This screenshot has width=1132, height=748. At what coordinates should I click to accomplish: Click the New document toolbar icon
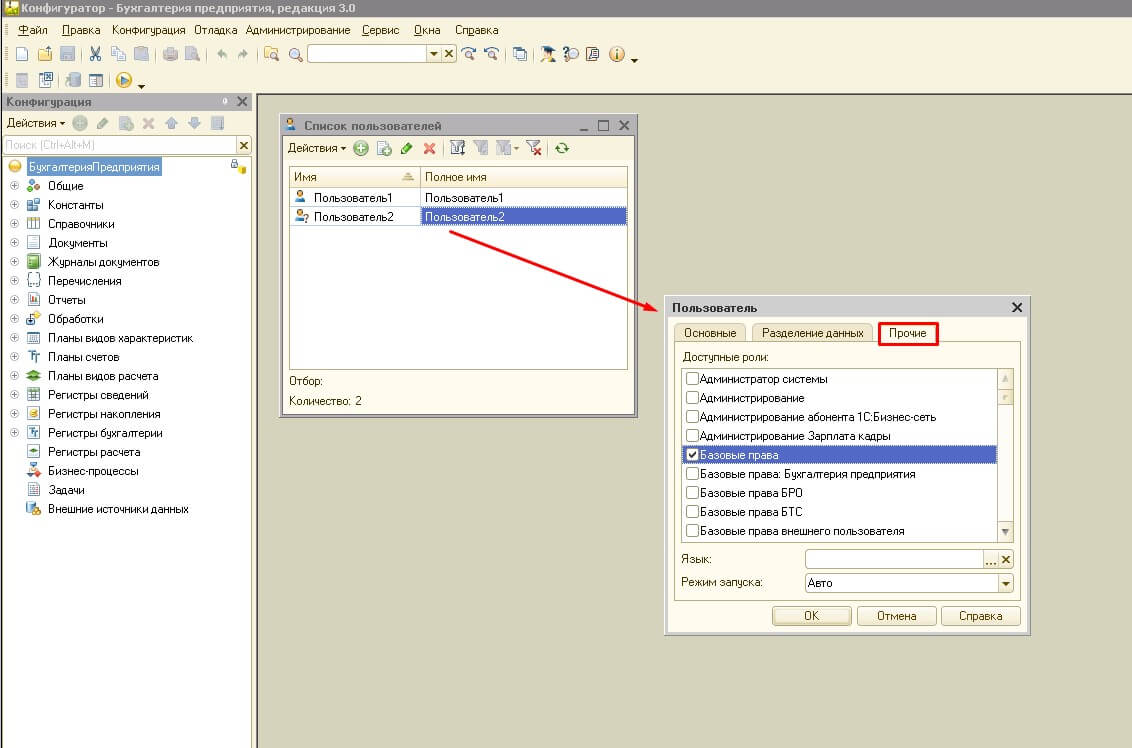pyautogui.click(x=24, y=54)
